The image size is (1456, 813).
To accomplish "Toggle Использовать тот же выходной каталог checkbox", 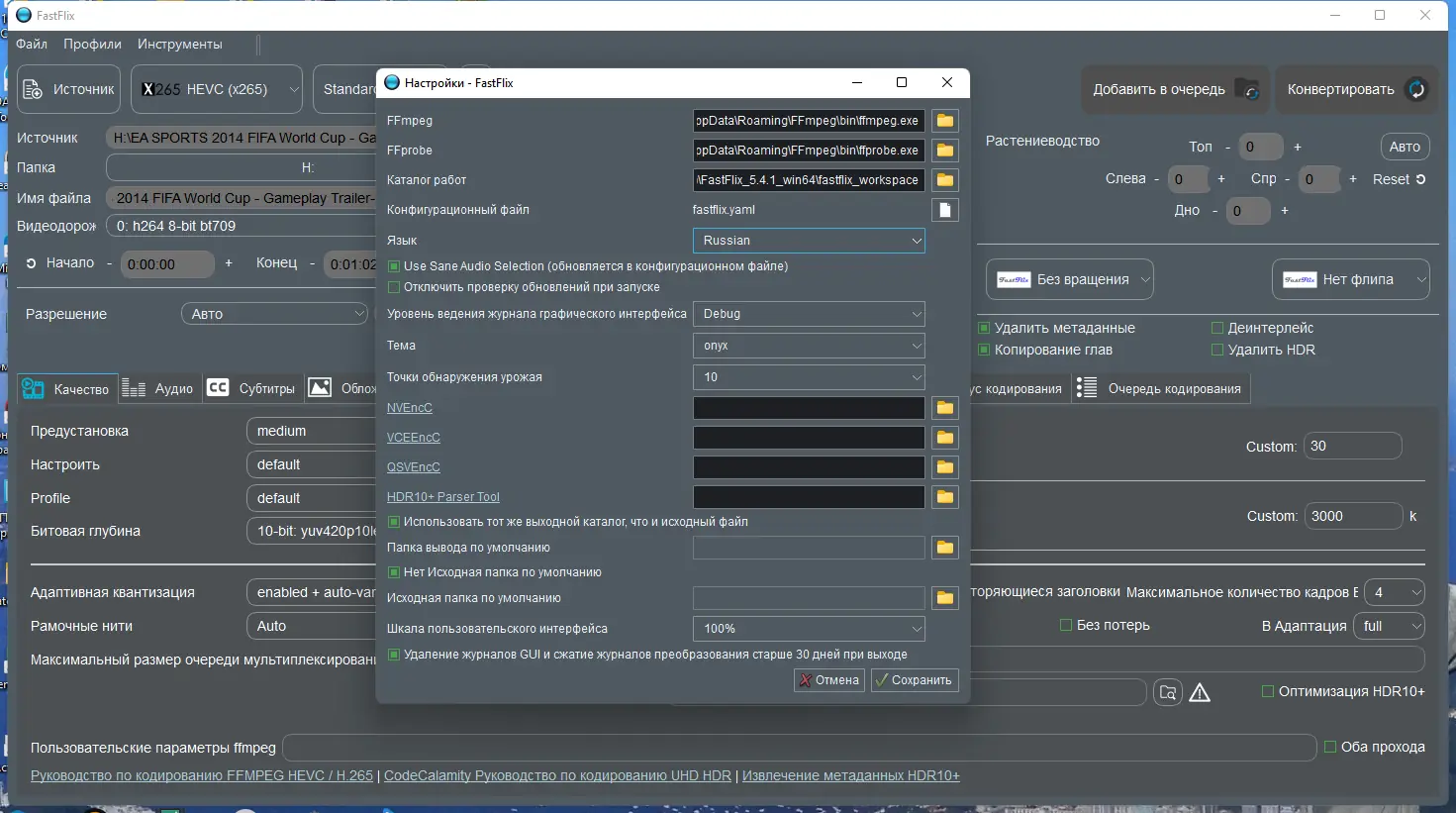I will click(x=394, y=522).
